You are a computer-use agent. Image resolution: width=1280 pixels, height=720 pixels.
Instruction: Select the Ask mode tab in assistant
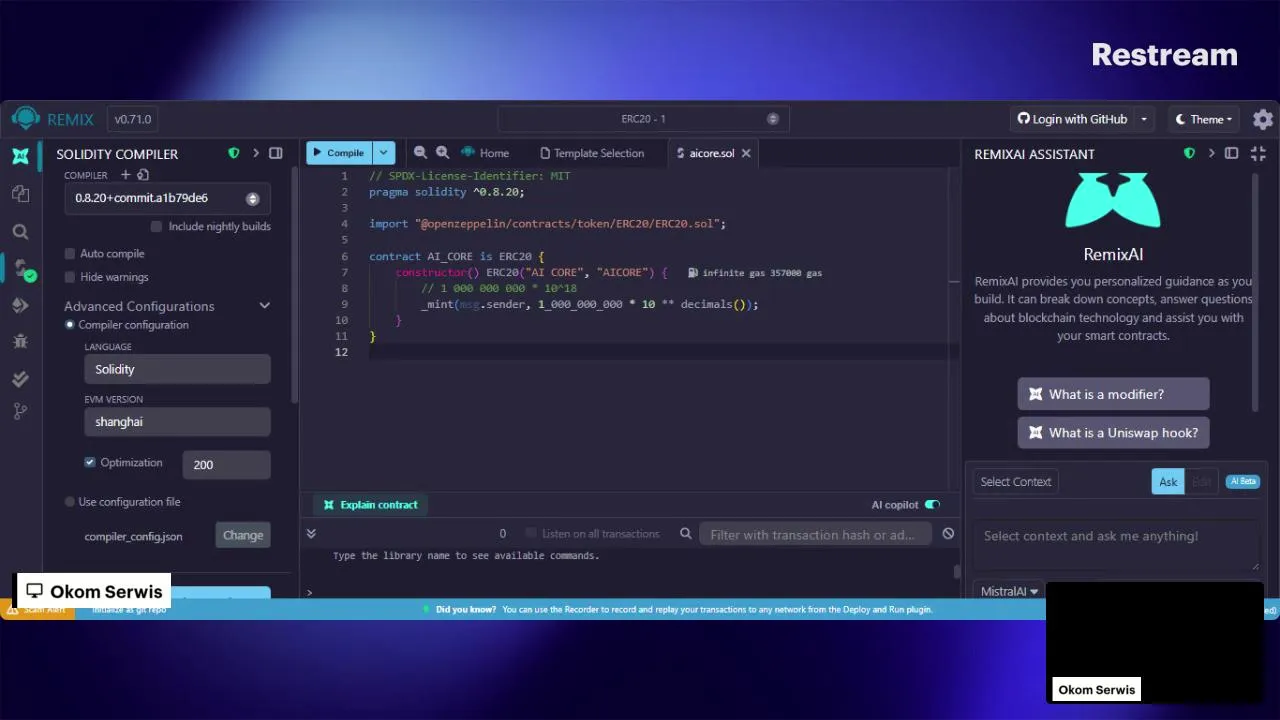click(x=1168, y=481)
